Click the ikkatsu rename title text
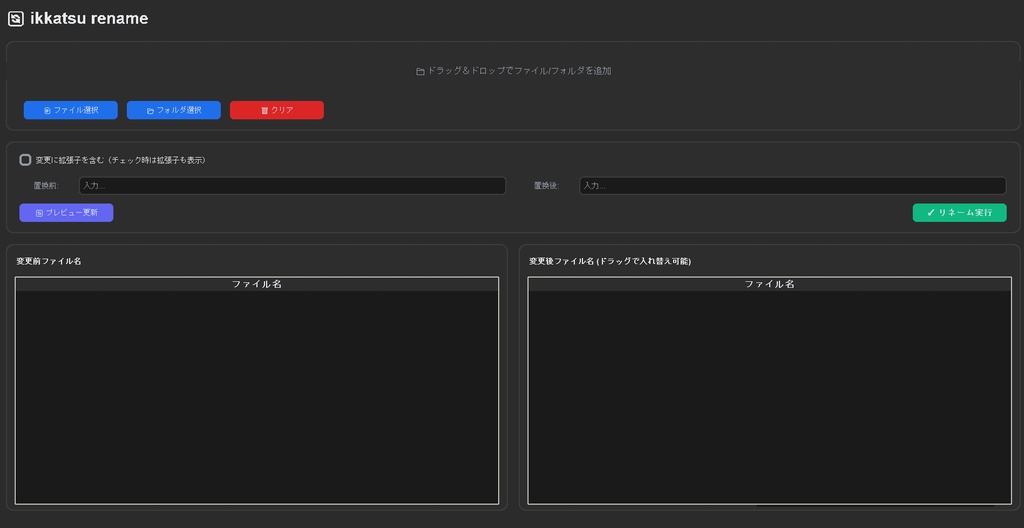The image size is (1024, 528). pyautogui.click(x=89, y=19)
